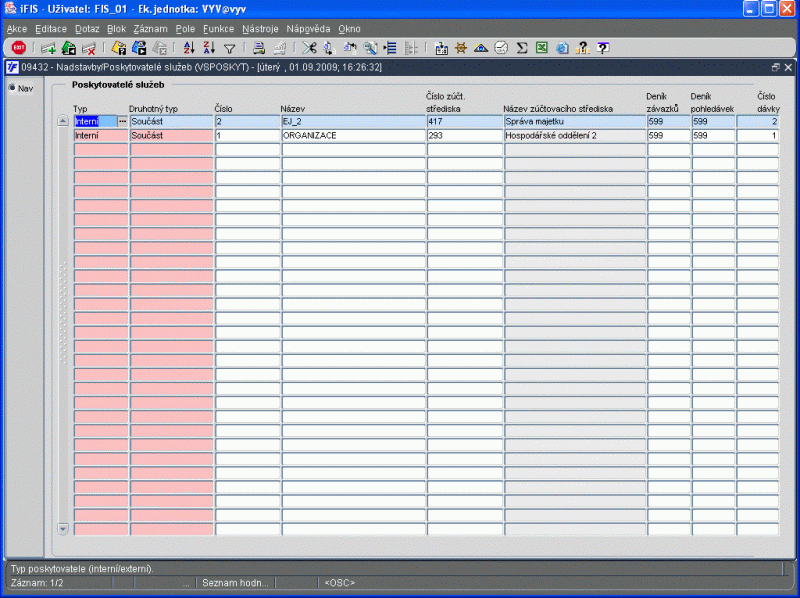Click the enter query icon
Screen dimensions: 800x598
coord(119,48)
